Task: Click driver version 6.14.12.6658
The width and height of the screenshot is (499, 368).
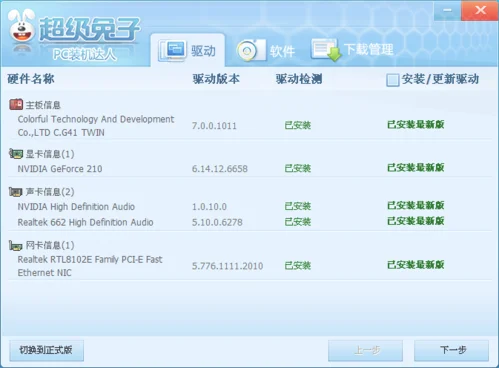Action: [x=220, y=169]
